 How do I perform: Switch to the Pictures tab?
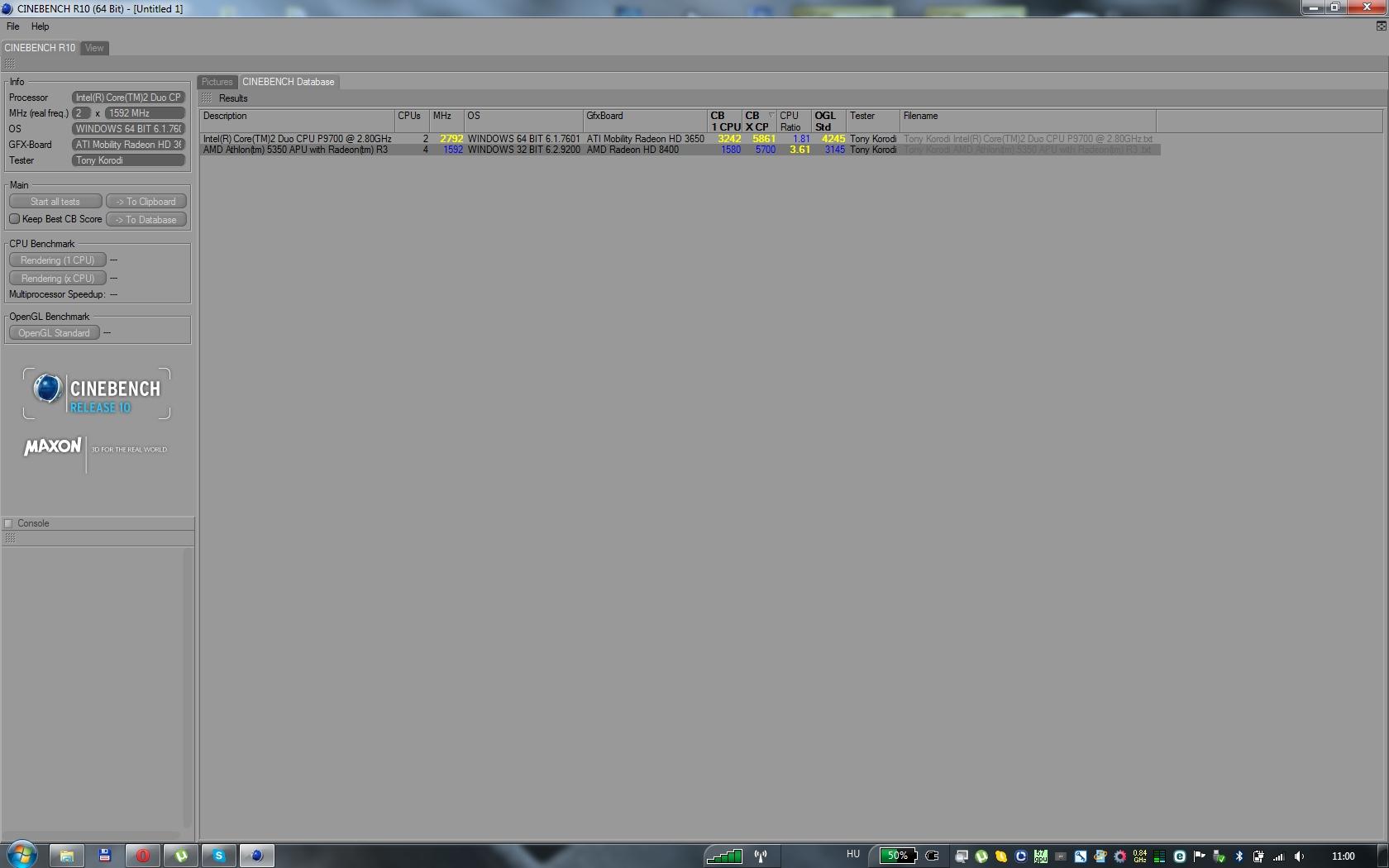click(x=217, y=82)
